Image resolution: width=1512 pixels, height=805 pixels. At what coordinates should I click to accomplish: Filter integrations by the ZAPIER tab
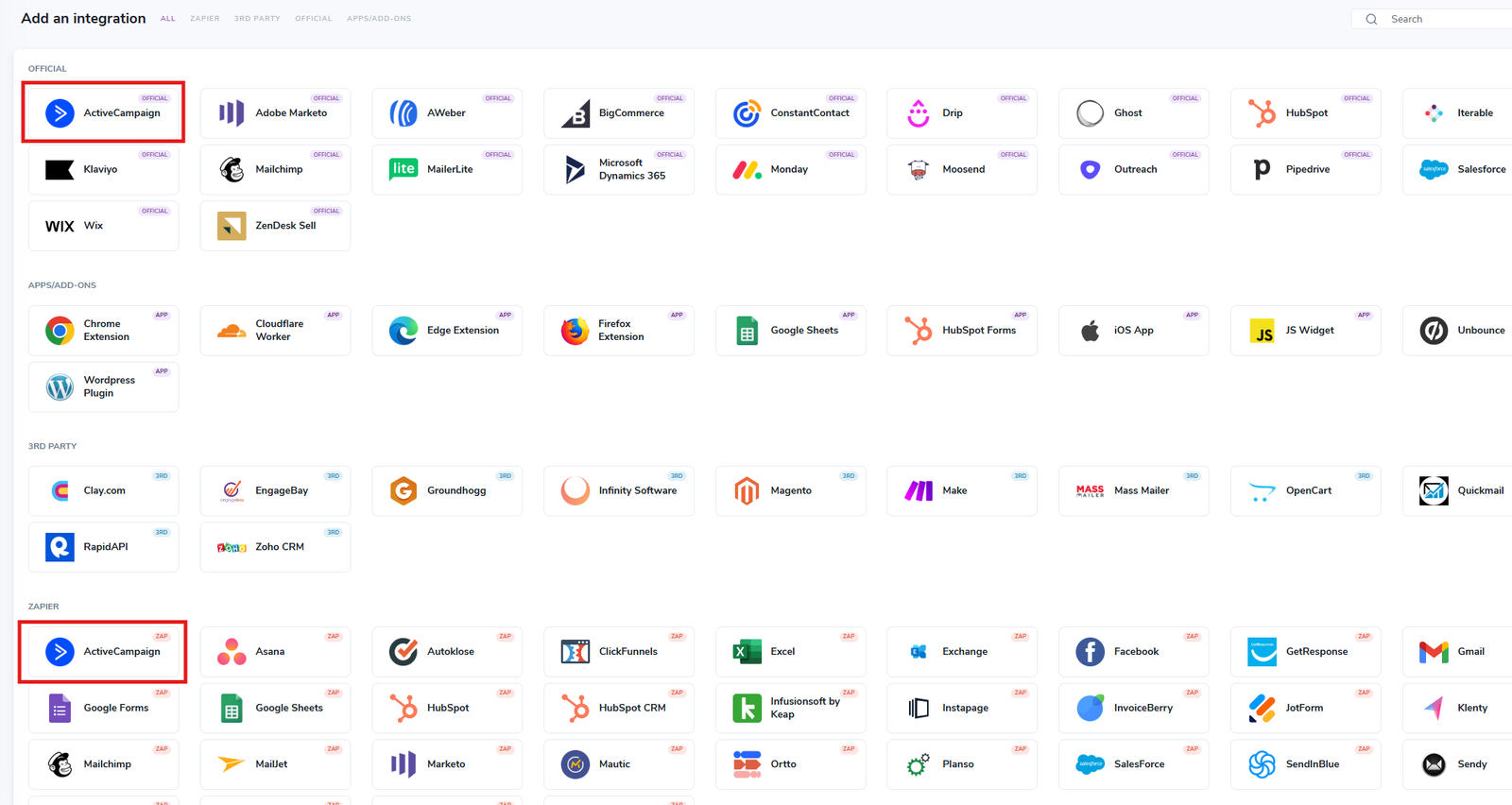pos(205,19)
